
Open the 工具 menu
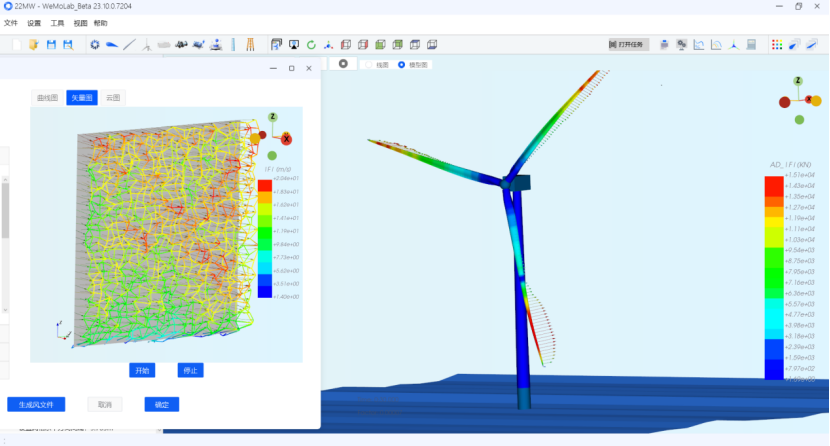pyautogui.click(x=58, y=23)
